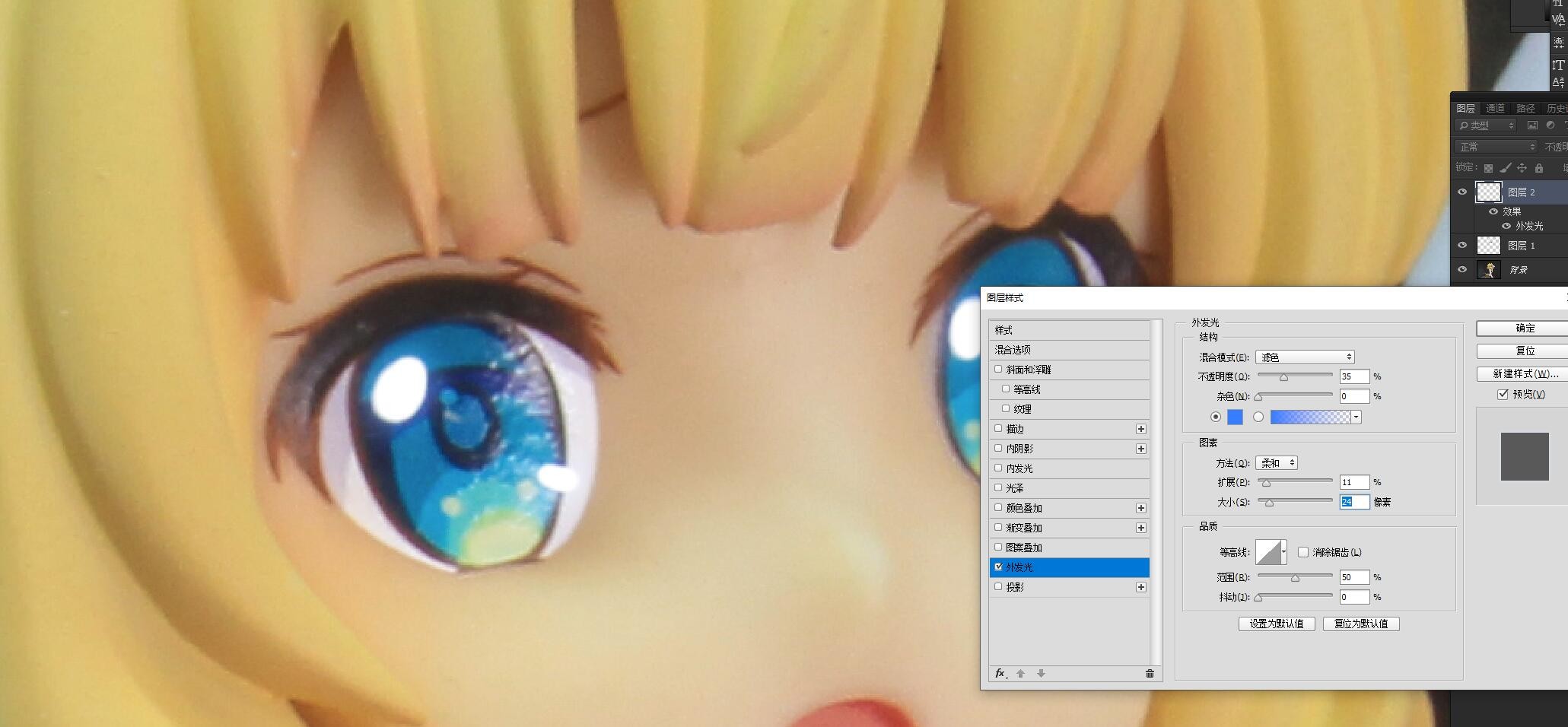
Task: Open the 等高线 contour picker arrow
Action: pyautogui.click(x=1284, y=552)
